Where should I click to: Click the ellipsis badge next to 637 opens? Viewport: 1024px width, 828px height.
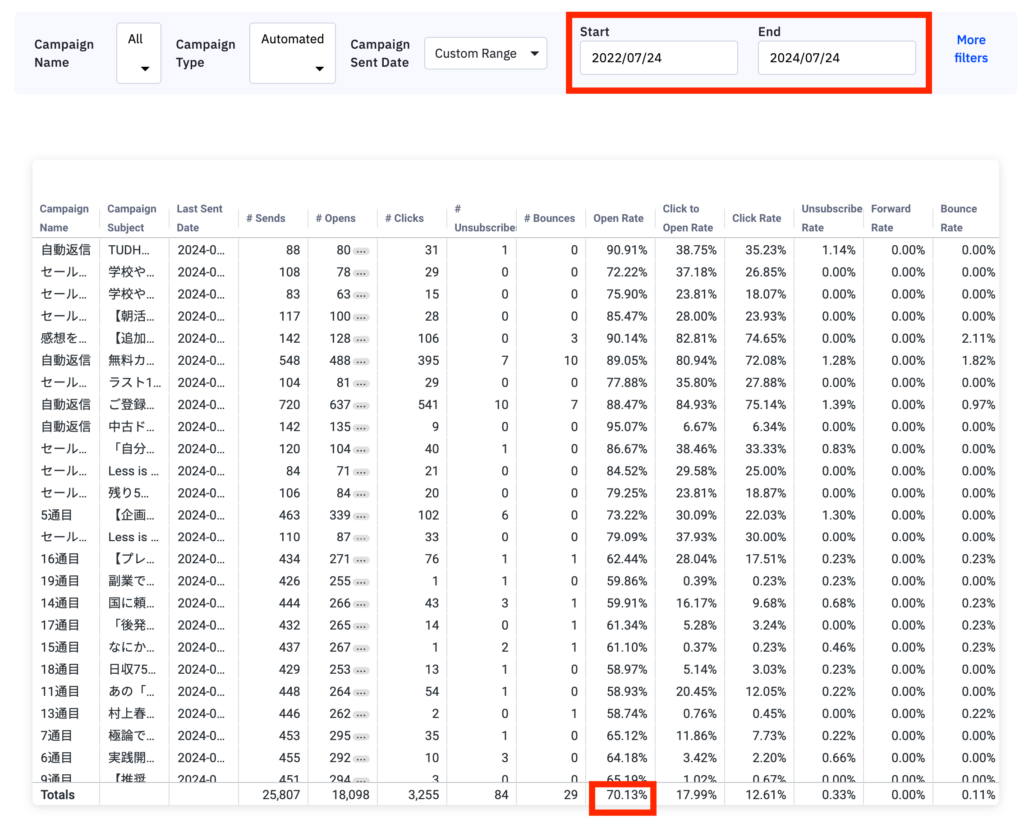(361, 405)
